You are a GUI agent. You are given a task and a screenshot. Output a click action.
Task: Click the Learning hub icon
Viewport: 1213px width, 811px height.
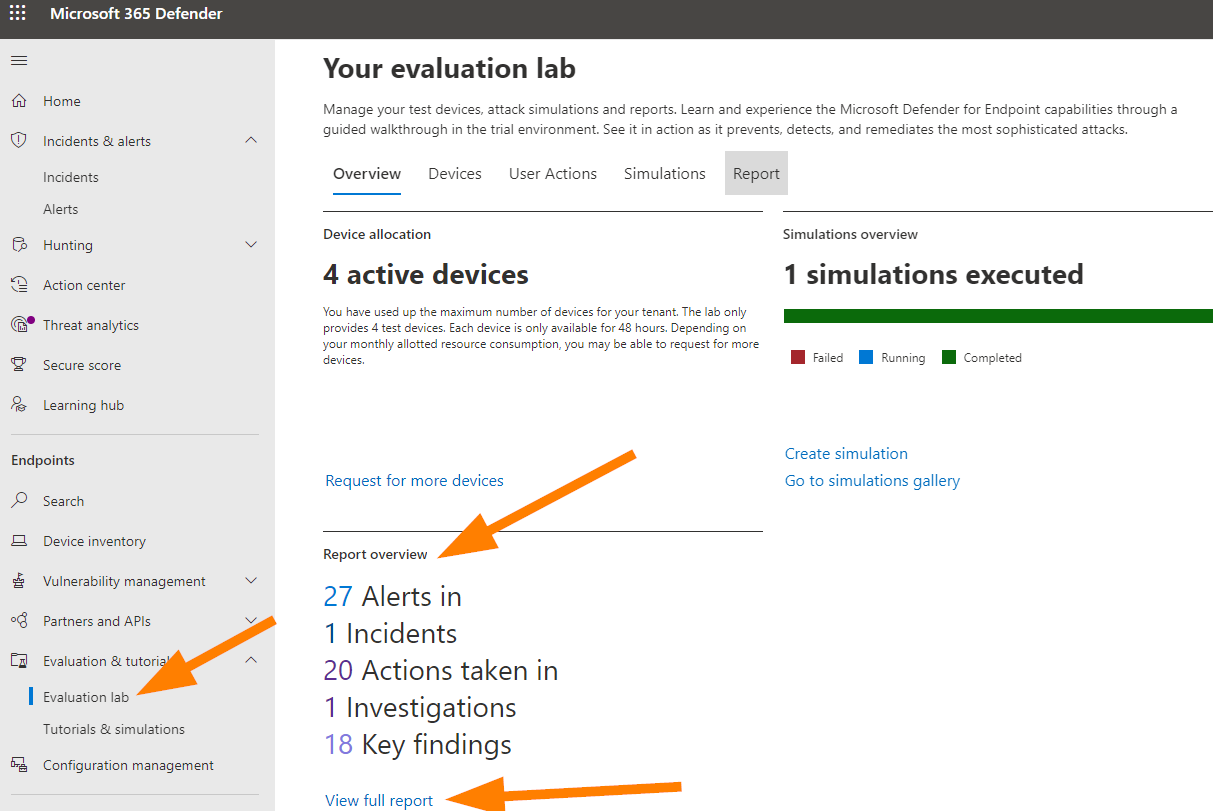[x=18, y=405]
